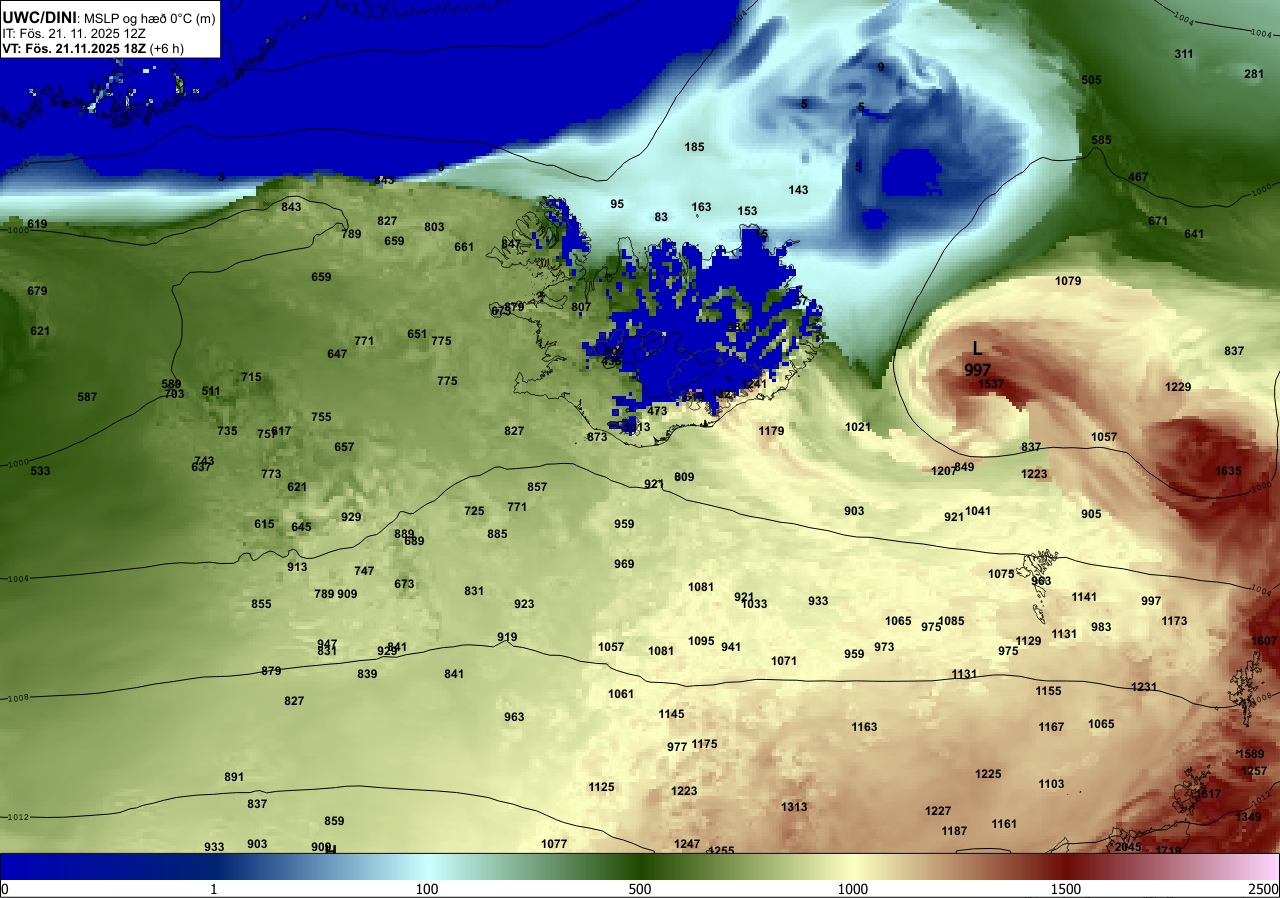Click the 857 height value
This screenshot has width=1280, height=898.
pyautogui.click(x=537, y=487)
